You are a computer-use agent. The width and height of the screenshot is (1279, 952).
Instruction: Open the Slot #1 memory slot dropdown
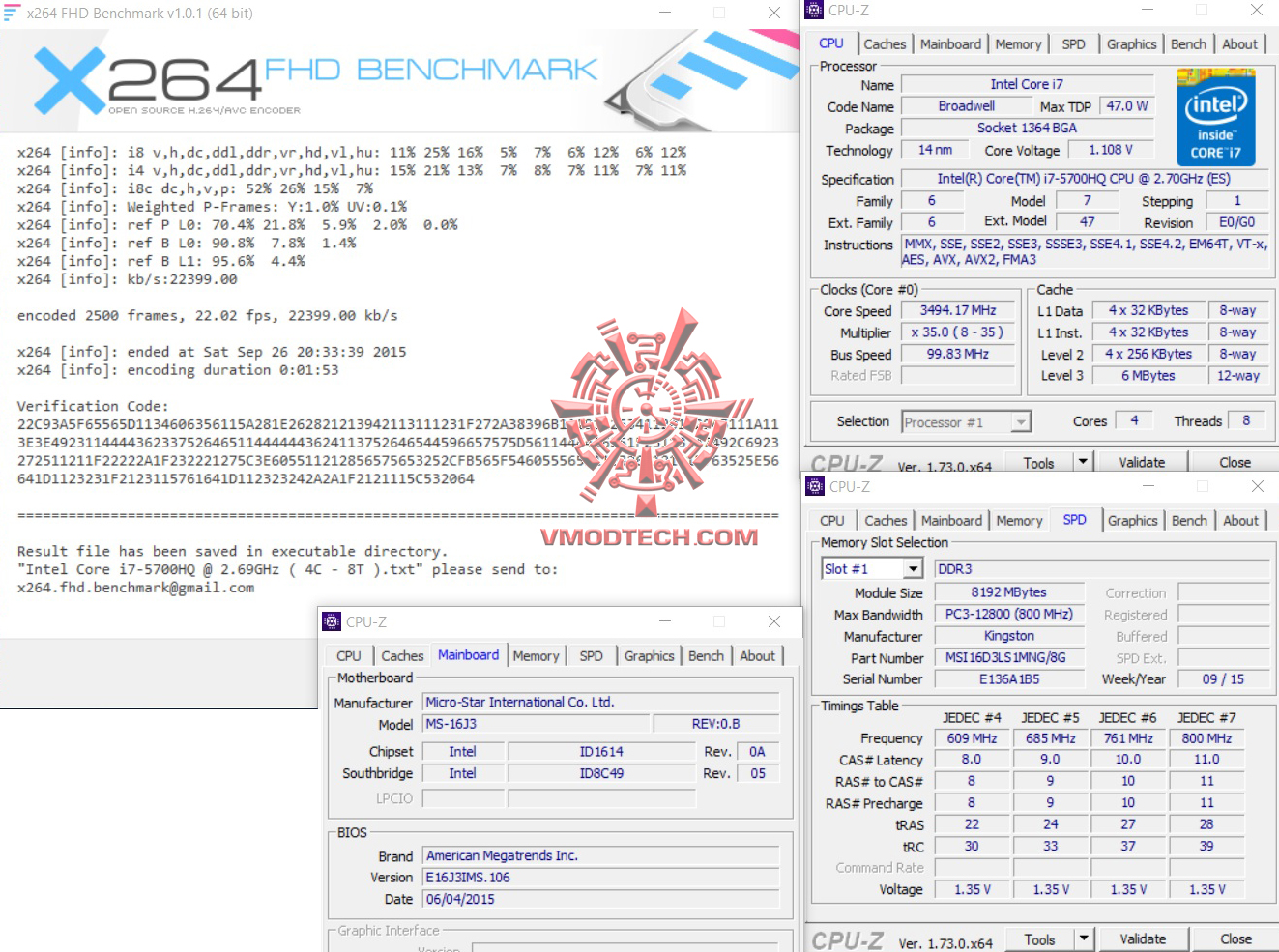click(x=914, y=569)
